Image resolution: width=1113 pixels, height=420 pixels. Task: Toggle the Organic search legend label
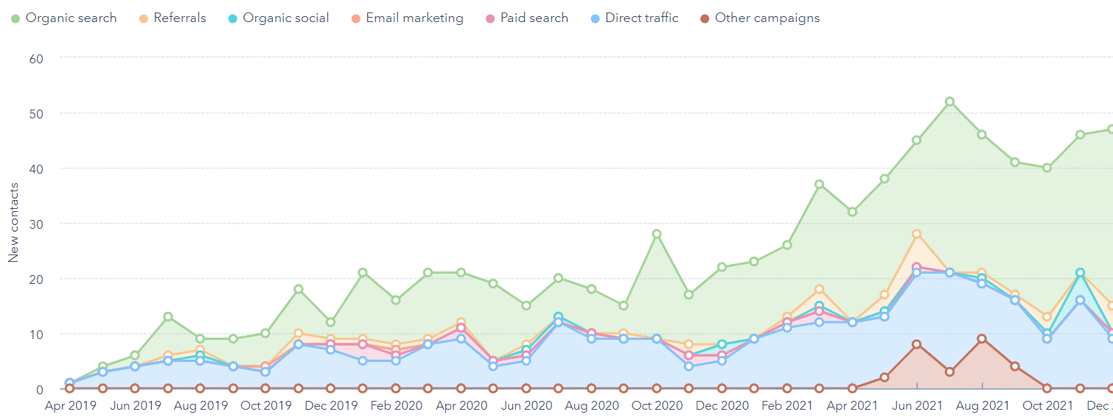[x=70, y=18]
